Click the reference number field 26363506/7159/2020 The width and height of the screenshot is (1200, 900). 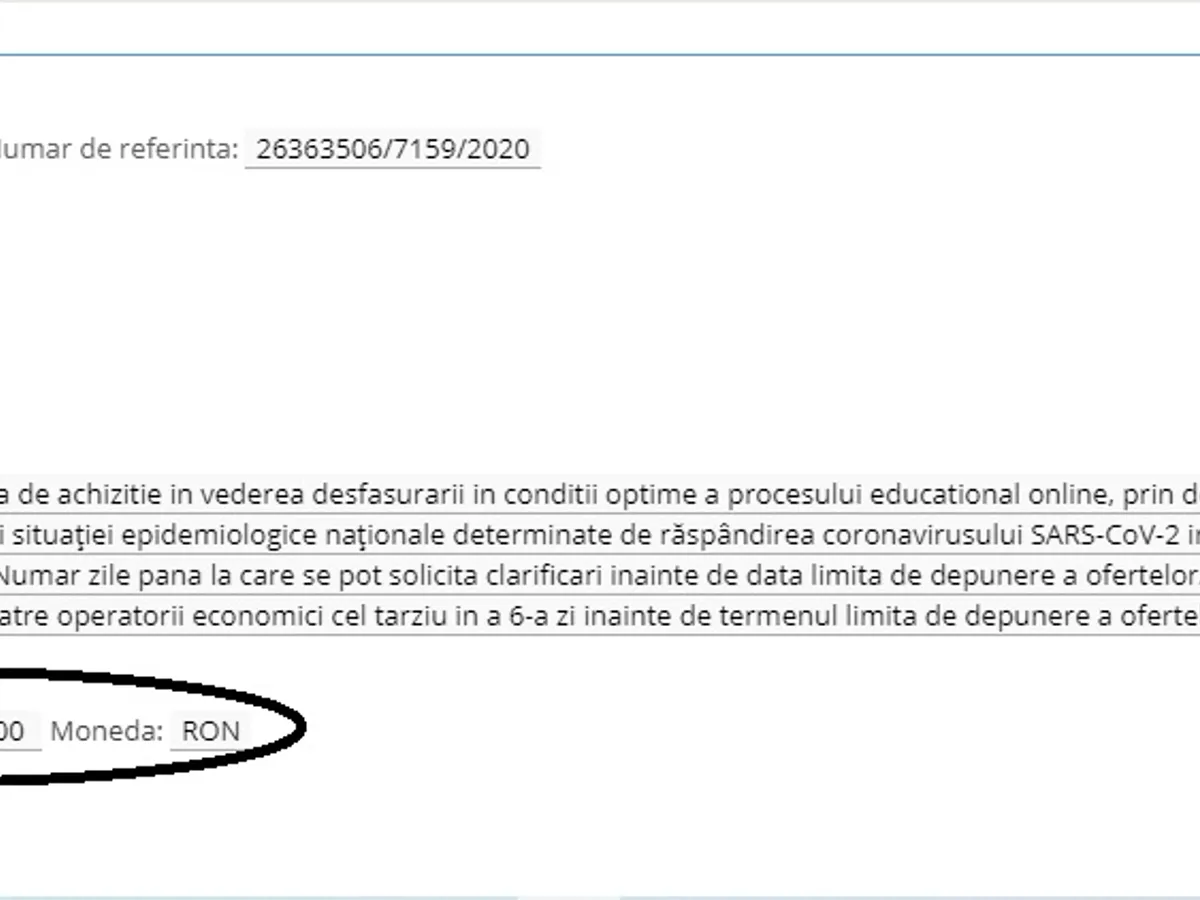point(392,150)
